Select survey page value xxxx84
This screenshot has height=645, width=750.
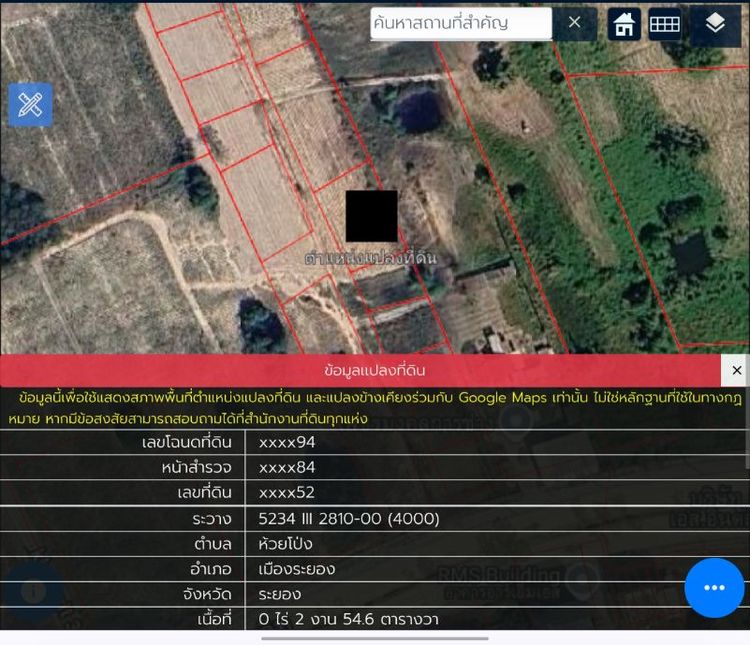[x=287, y=467]
